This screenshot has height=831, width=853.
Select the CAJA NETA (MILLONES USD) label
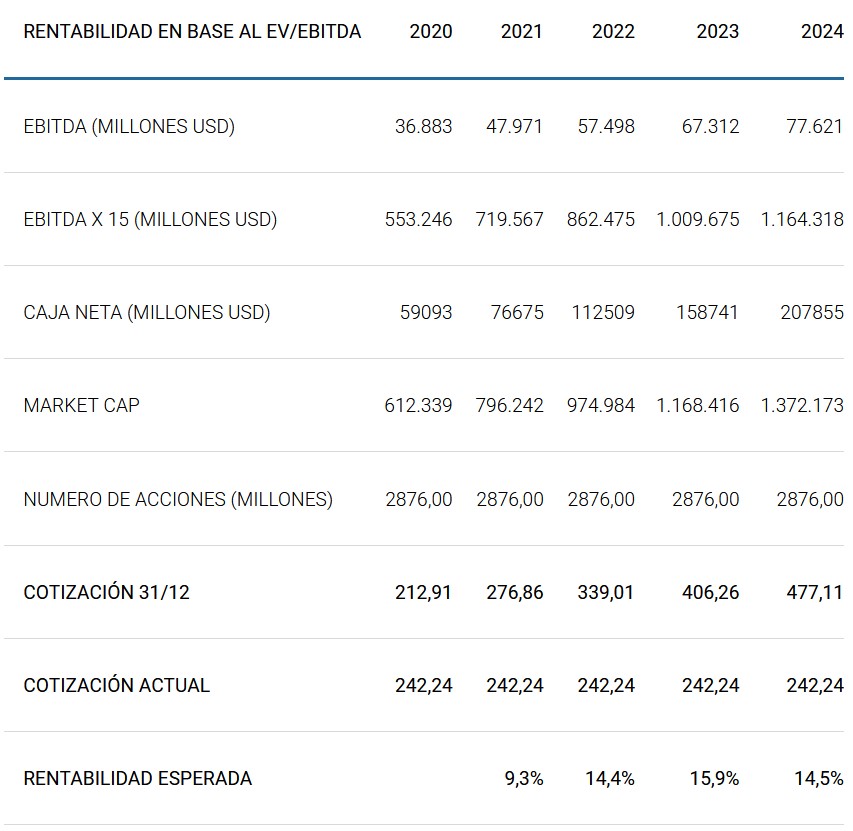[x=147, y=313]
